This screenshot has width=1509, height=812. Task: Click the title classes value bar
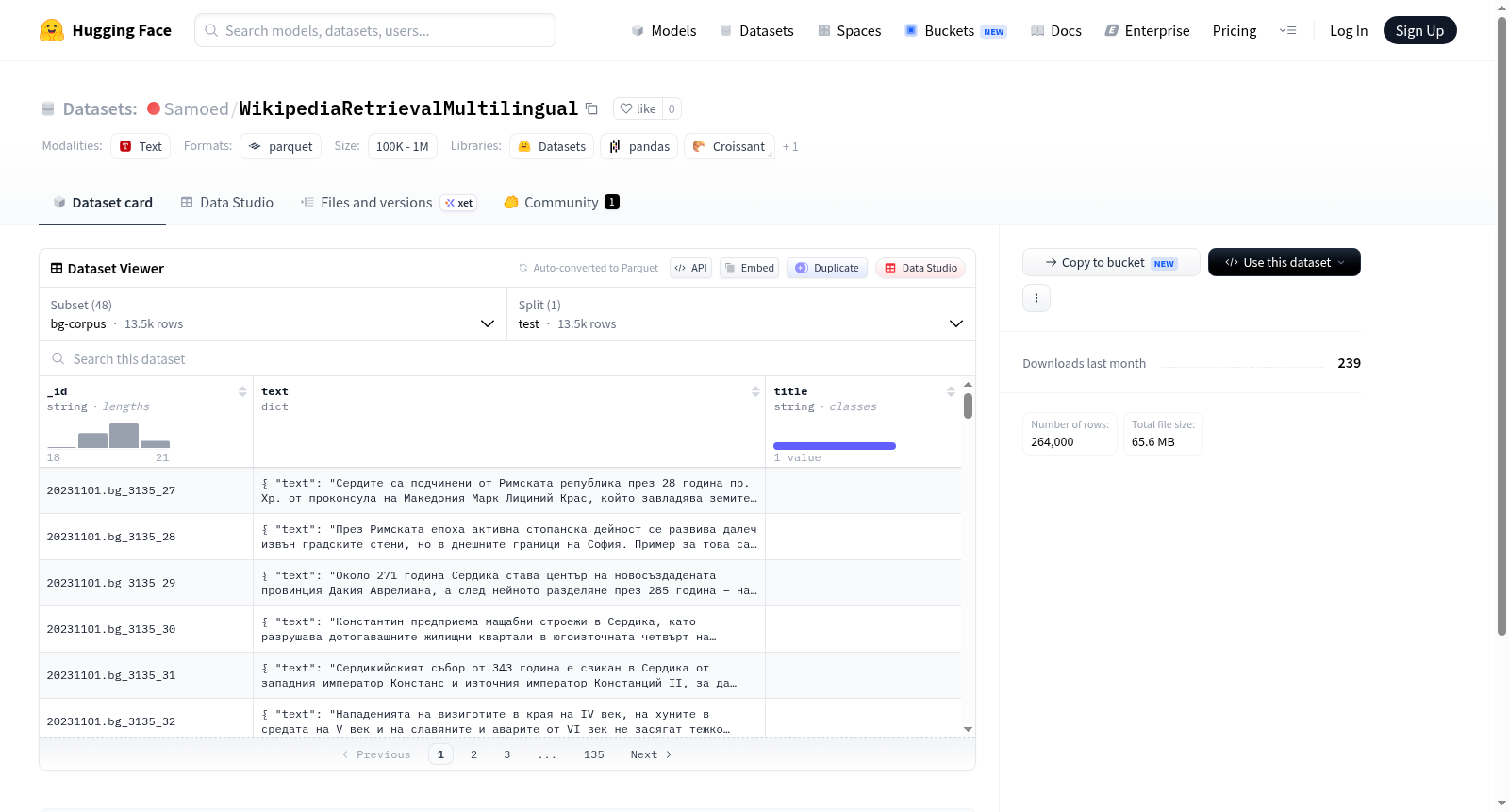coord(835,446)
